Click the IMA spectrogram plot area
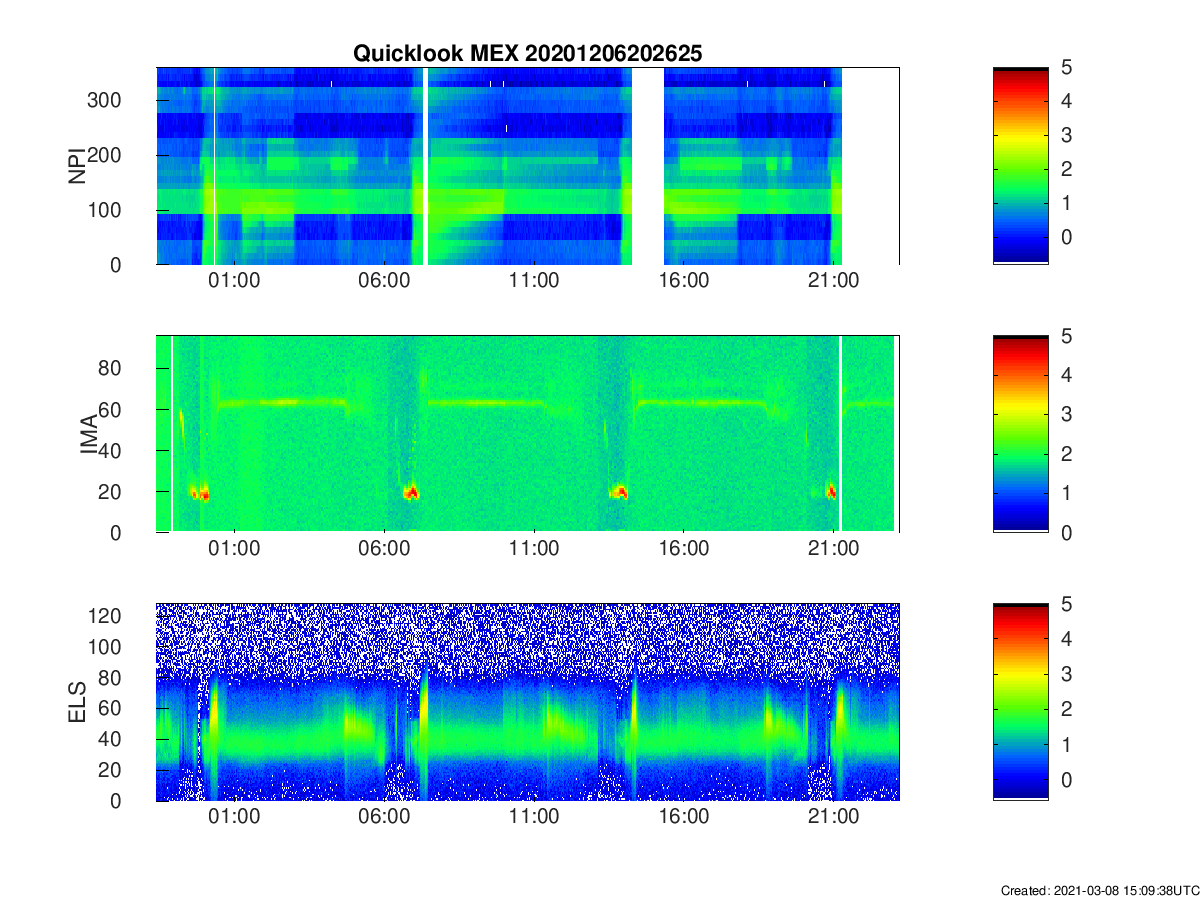1200x900 pixels. [x=527, y=434]
